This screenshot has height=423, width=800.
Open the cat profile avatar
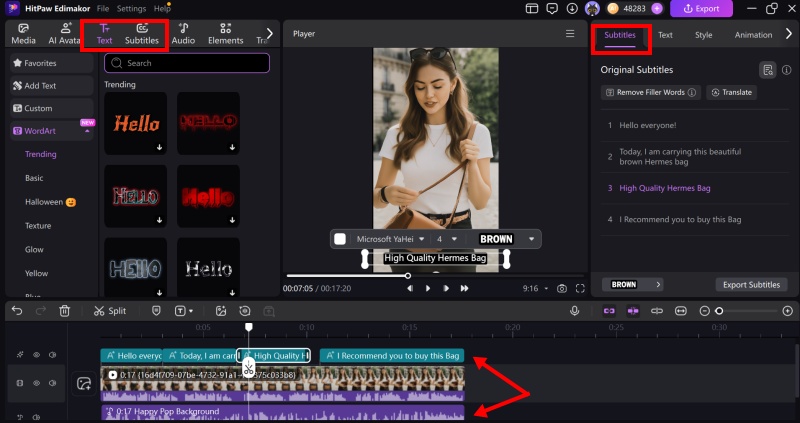[x=592, y=8]
